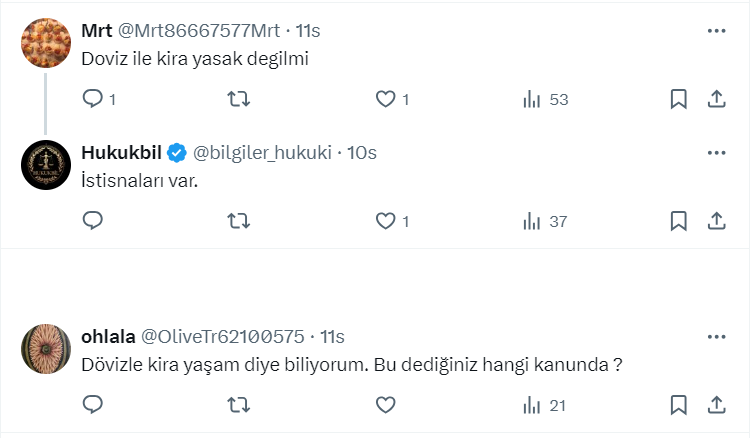This screenshot has height=438, width=753.
Task: Reply to Mrt's tweet about doviz kira
Action: pos(93,99)
